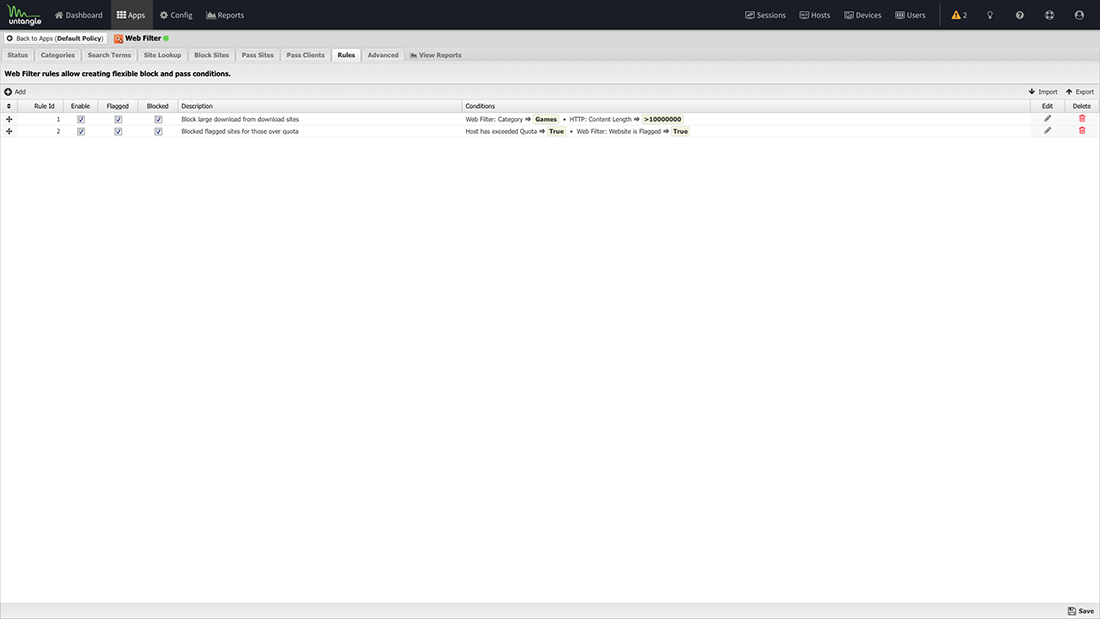Open the View Reports tab
The height and width of the screenshot is (619, 1100).
pos(436,55)
